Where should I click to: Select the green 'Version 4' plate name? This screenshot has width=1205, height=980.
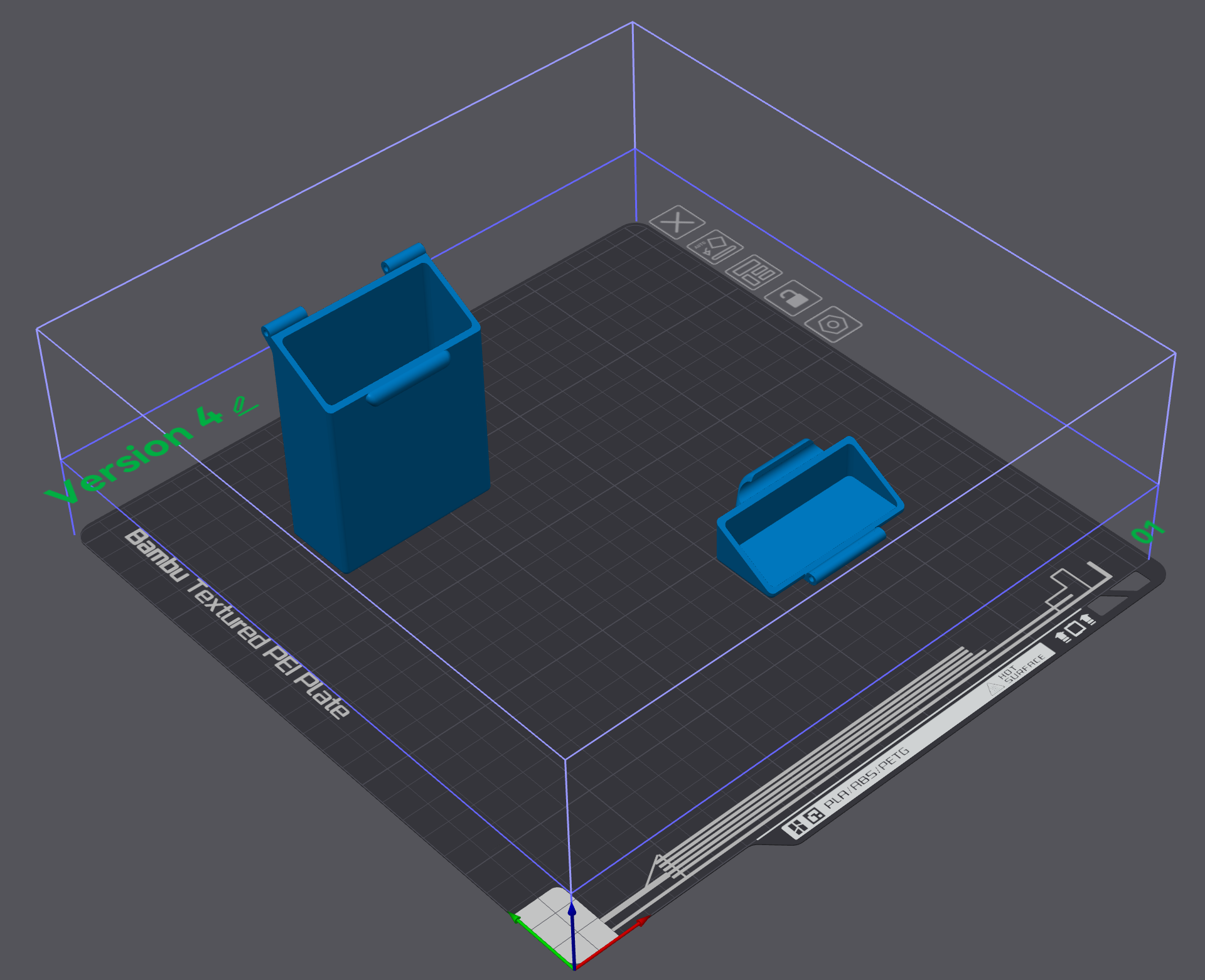(134, 454)
